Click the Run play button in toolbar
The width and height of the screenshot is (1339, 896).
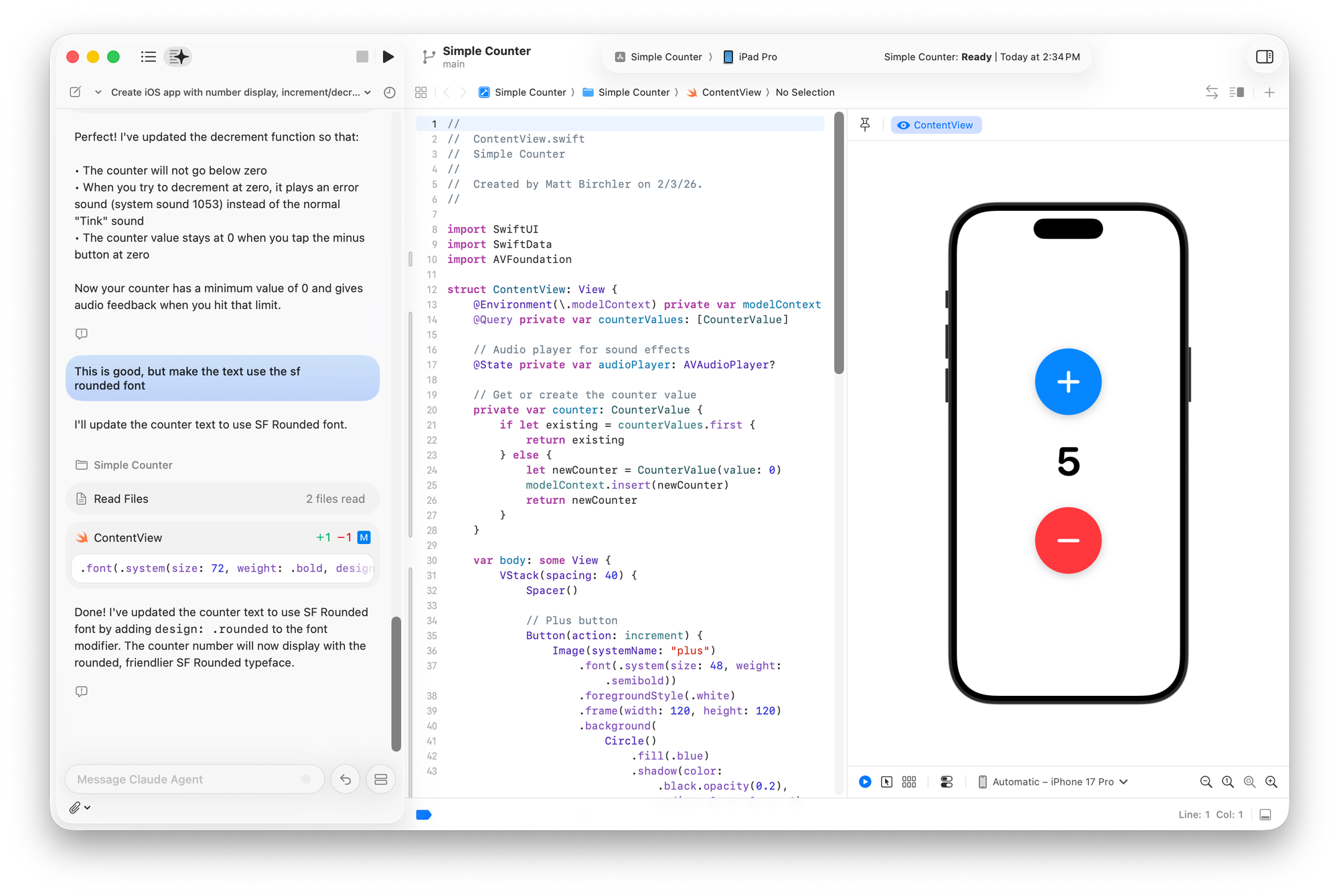tap(388, 57)
